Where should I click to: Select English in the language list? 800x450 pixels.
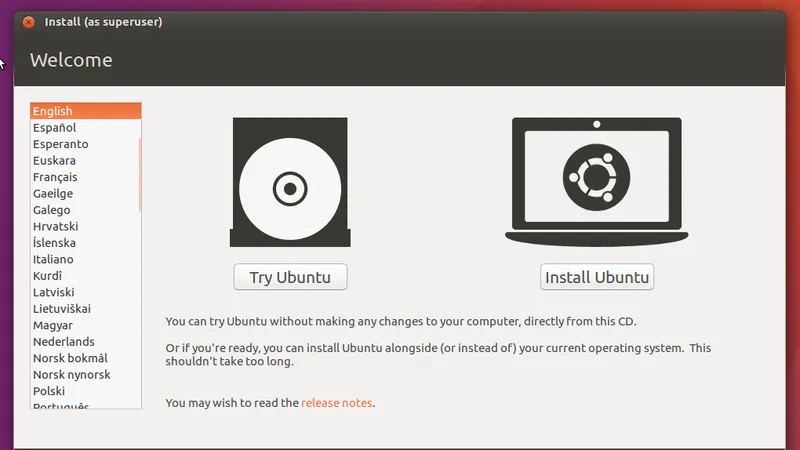[86, 111]
